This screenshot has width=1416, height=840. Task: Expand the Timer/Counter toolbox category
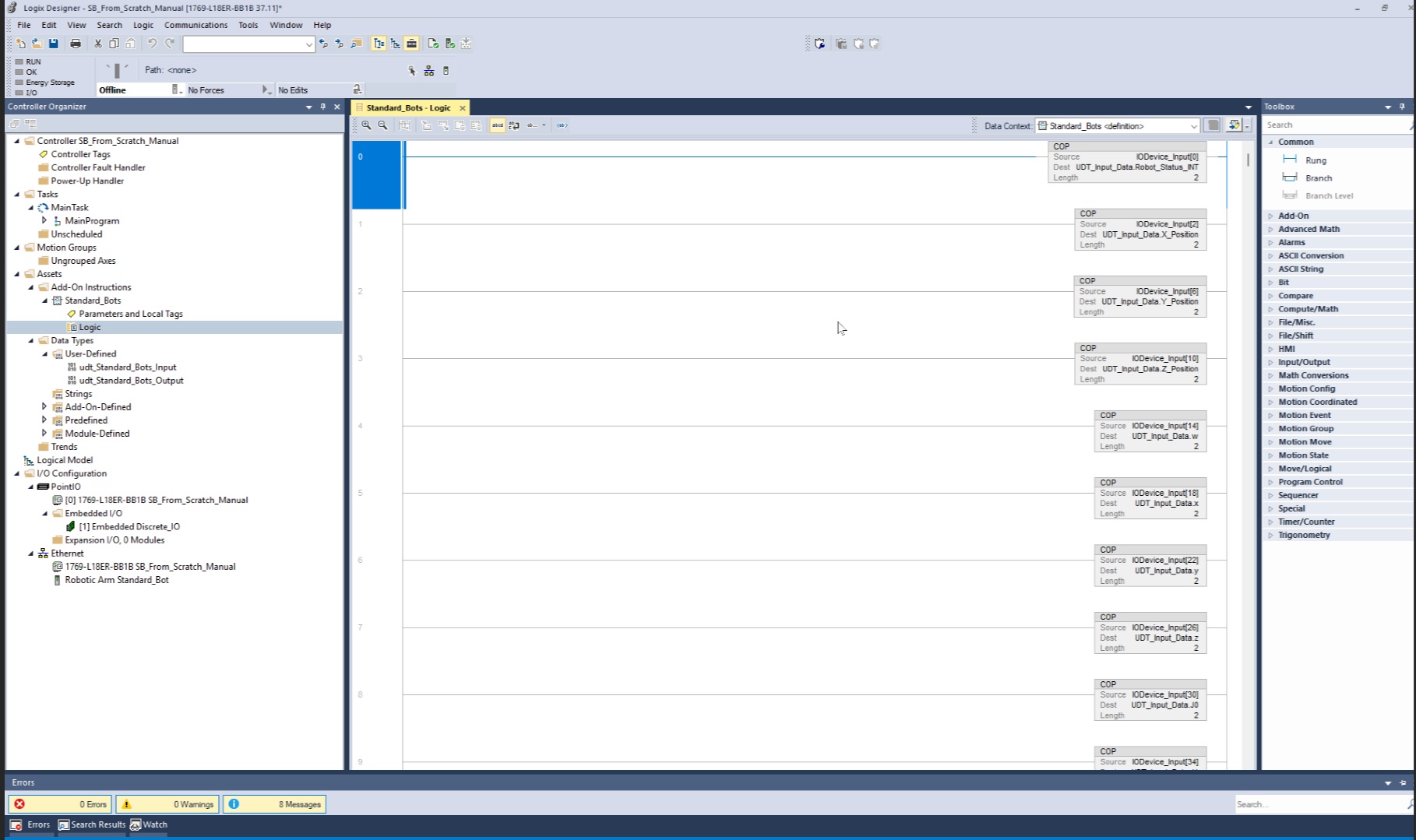coord(1271,522)
